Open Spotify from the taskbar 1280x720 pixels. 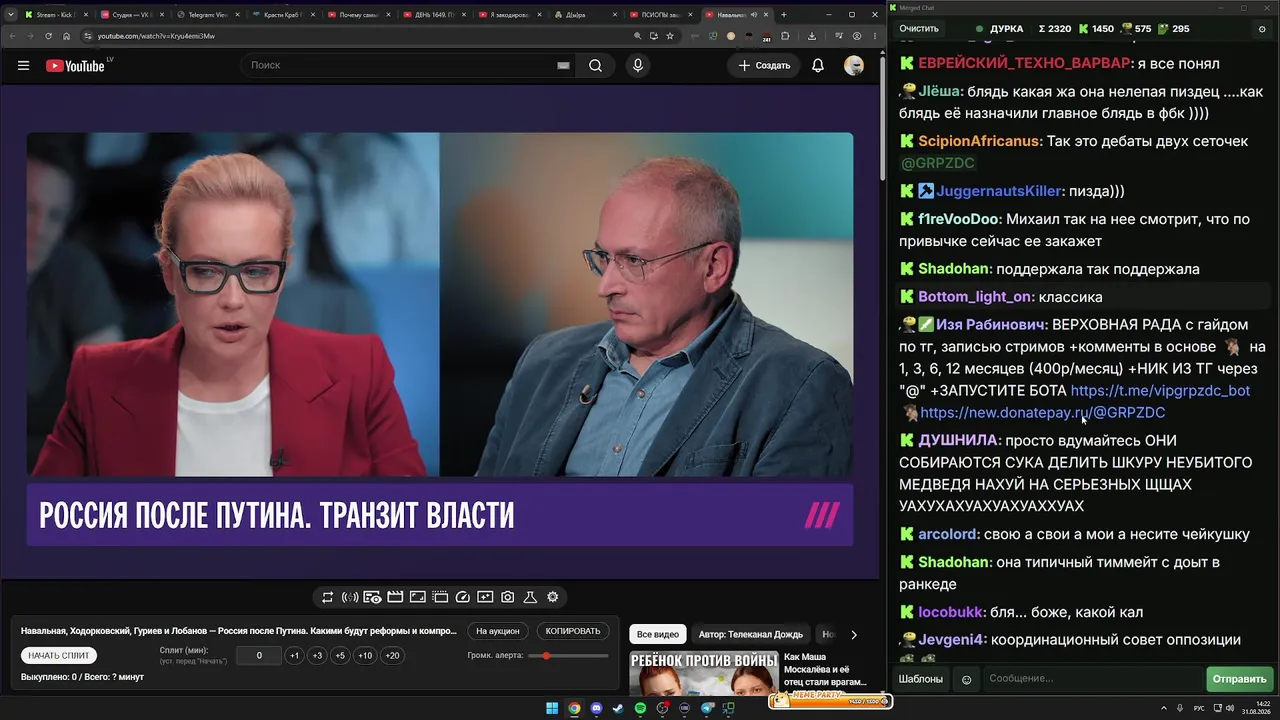point(640,708)
